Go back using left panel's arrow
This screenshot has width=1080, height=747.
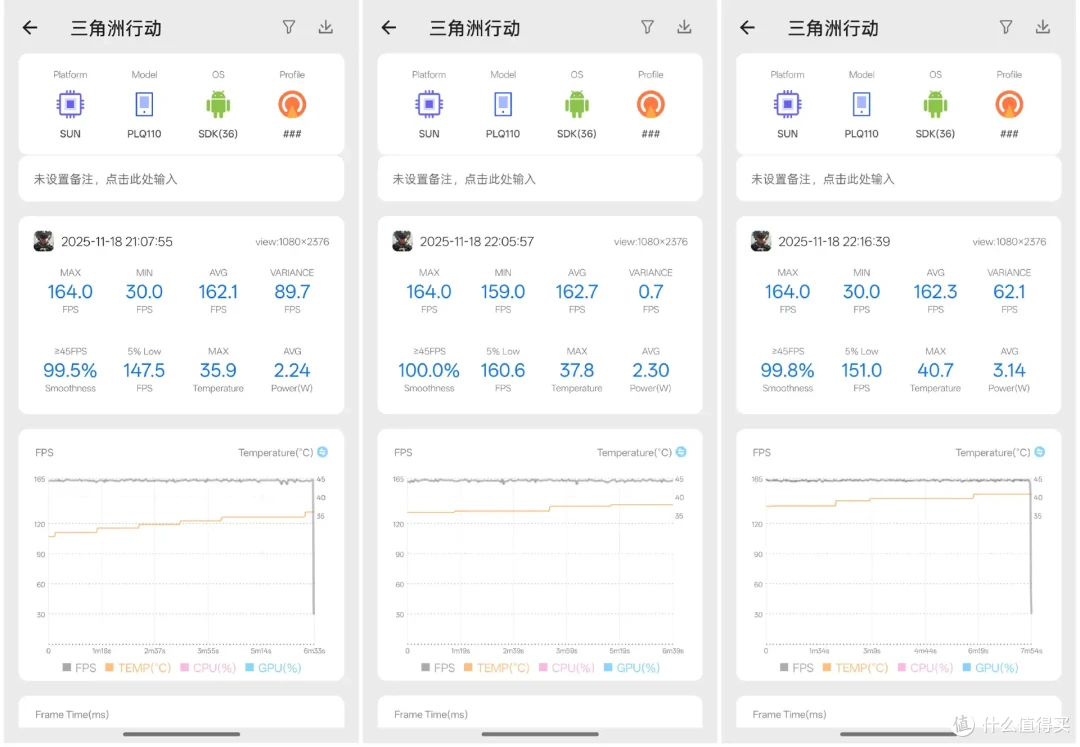coord(30,28)
